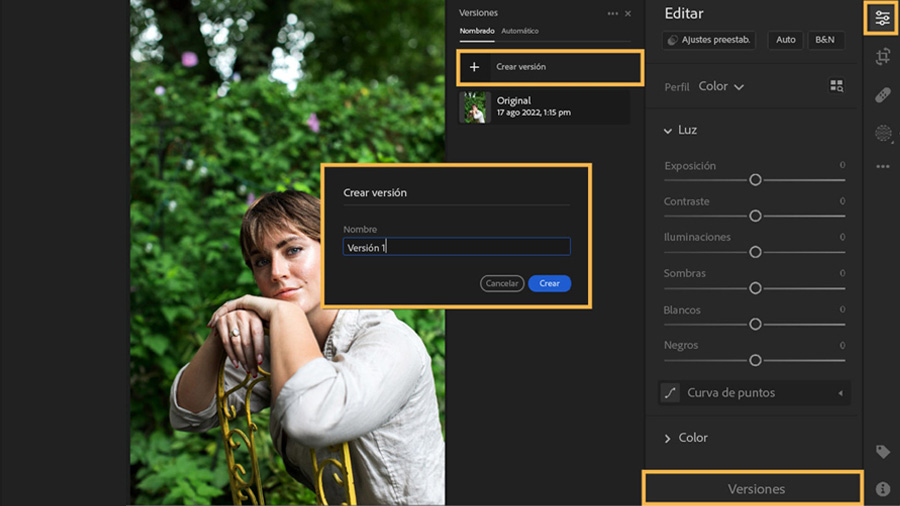Click the Negros slider handle
Viewport: 900px width, 506px height.
tap(755, 360)
